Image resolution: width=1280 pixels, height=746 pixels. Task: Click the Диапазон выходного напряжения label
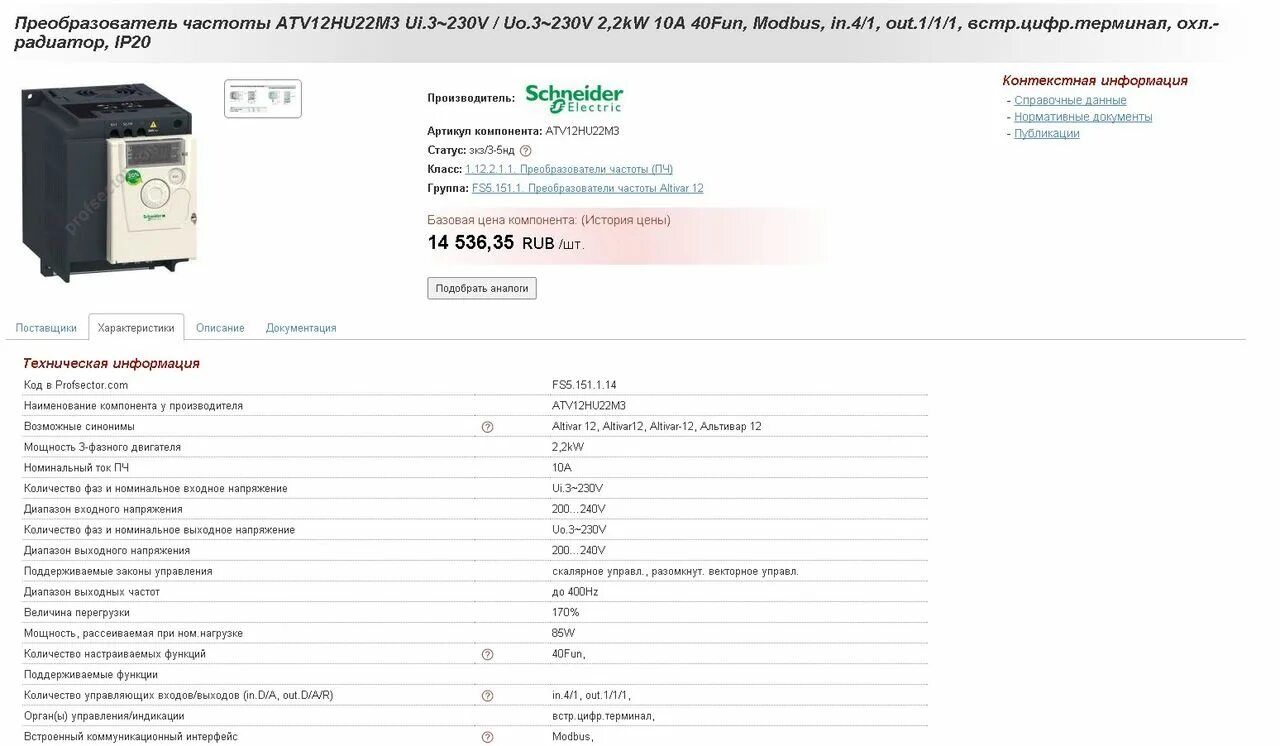(x=107, y=551)
